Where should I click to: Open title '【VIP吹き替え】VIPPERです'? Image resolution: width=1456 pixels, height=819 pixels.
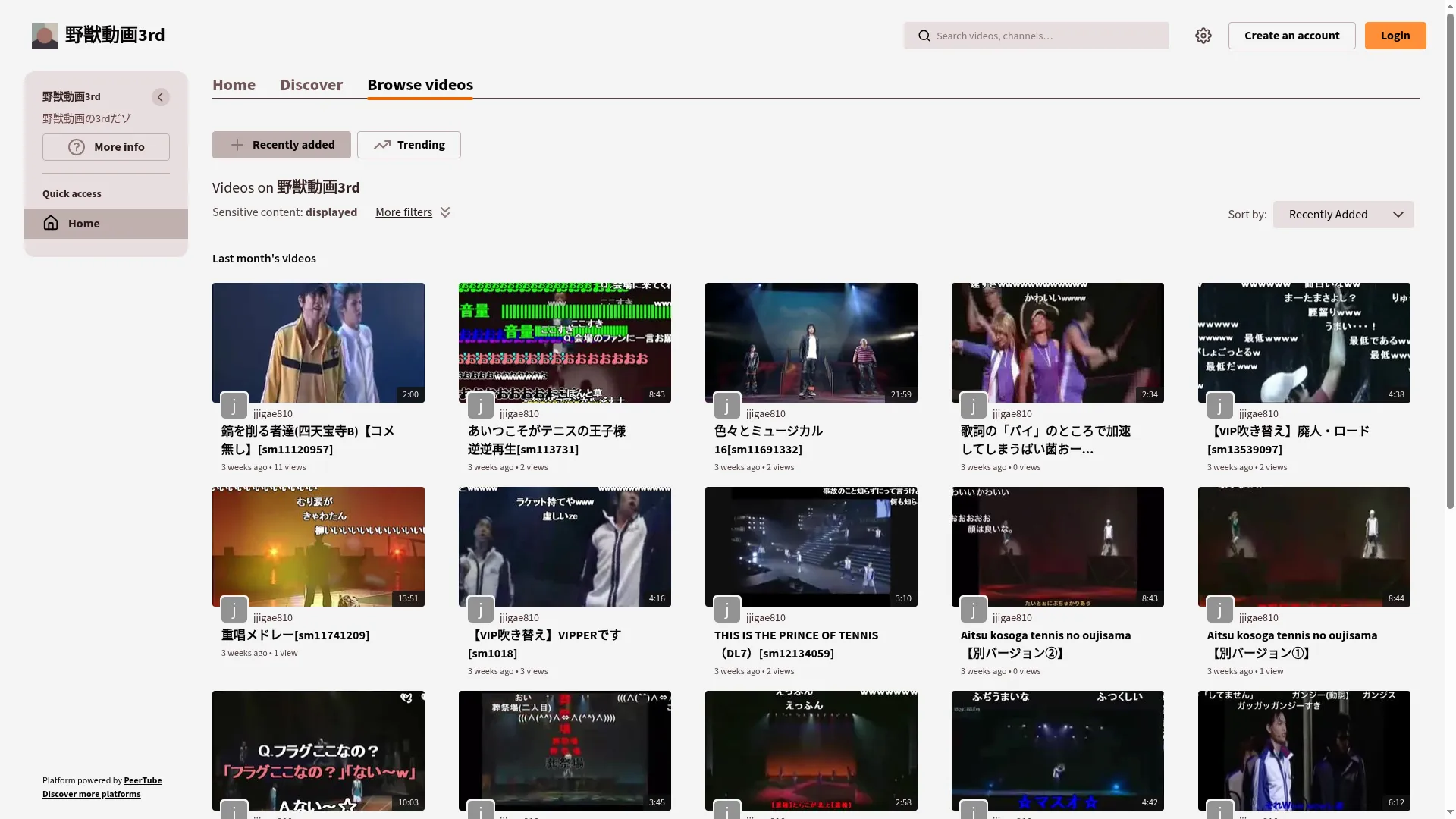coord(544,644)
